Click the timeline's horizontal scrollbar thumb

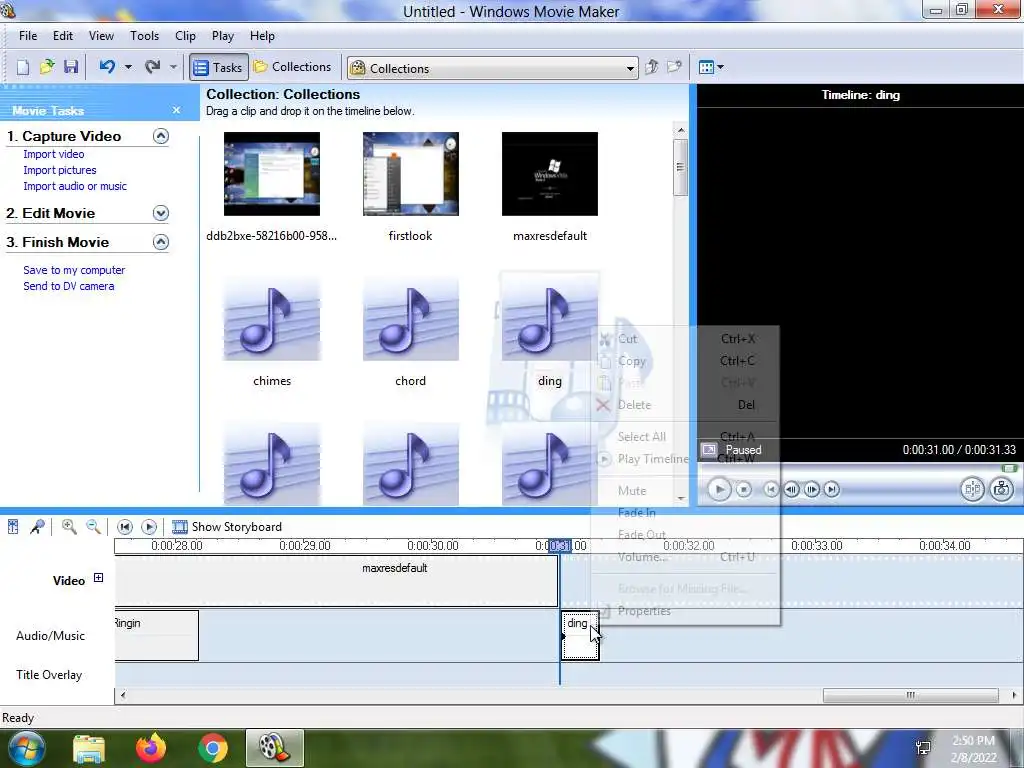point(910,695)
